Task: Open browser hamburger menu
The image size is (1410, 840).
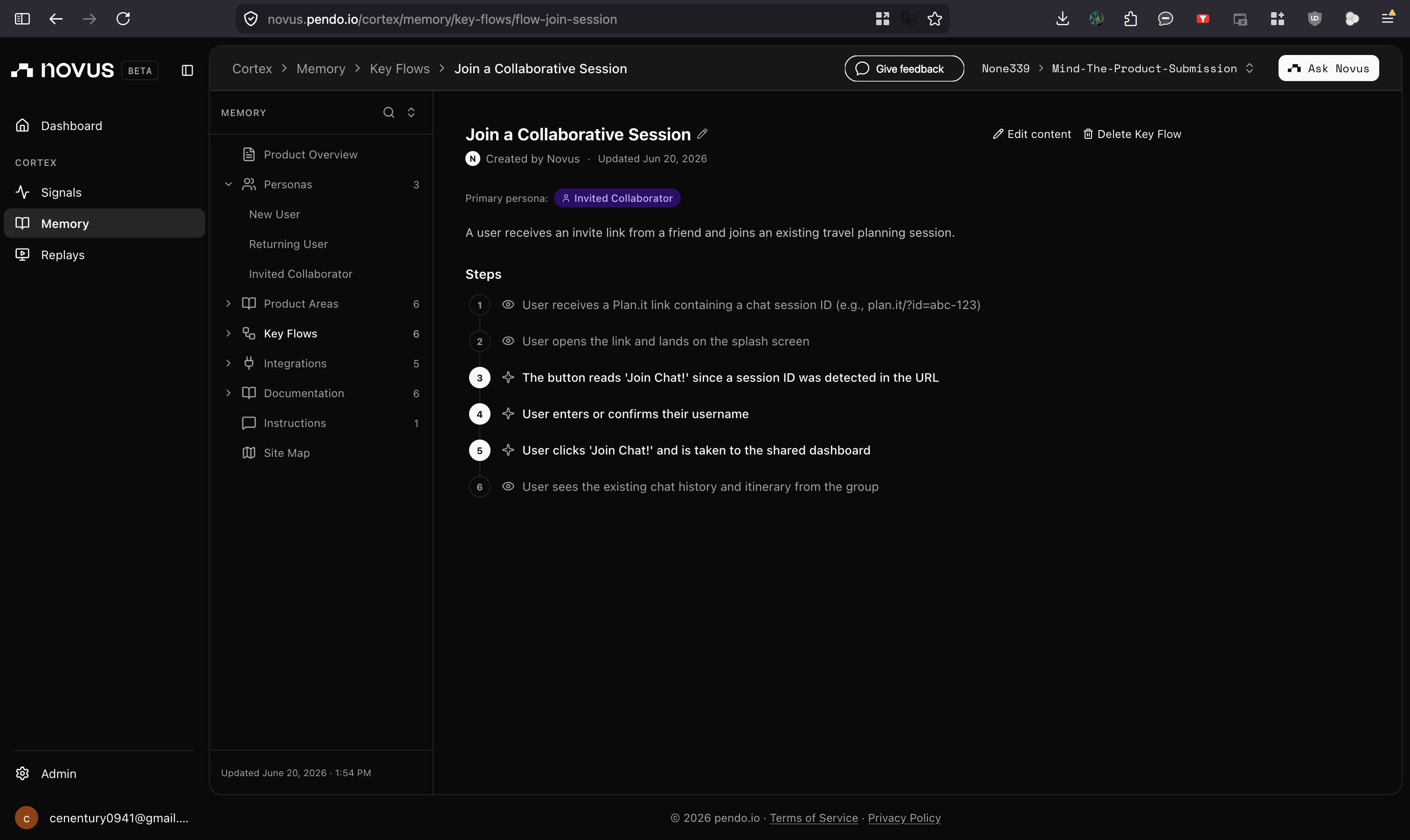Action: click(1388, 19)
